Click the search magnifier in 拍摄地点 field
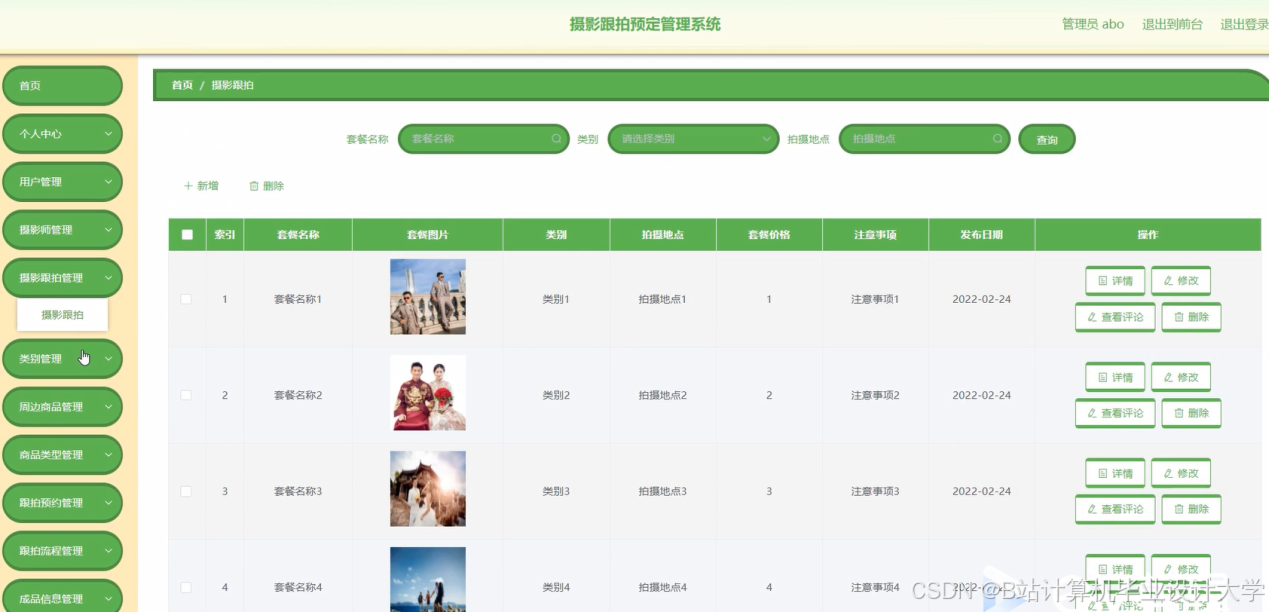1269x612 pixels. (x=997, y=139)
